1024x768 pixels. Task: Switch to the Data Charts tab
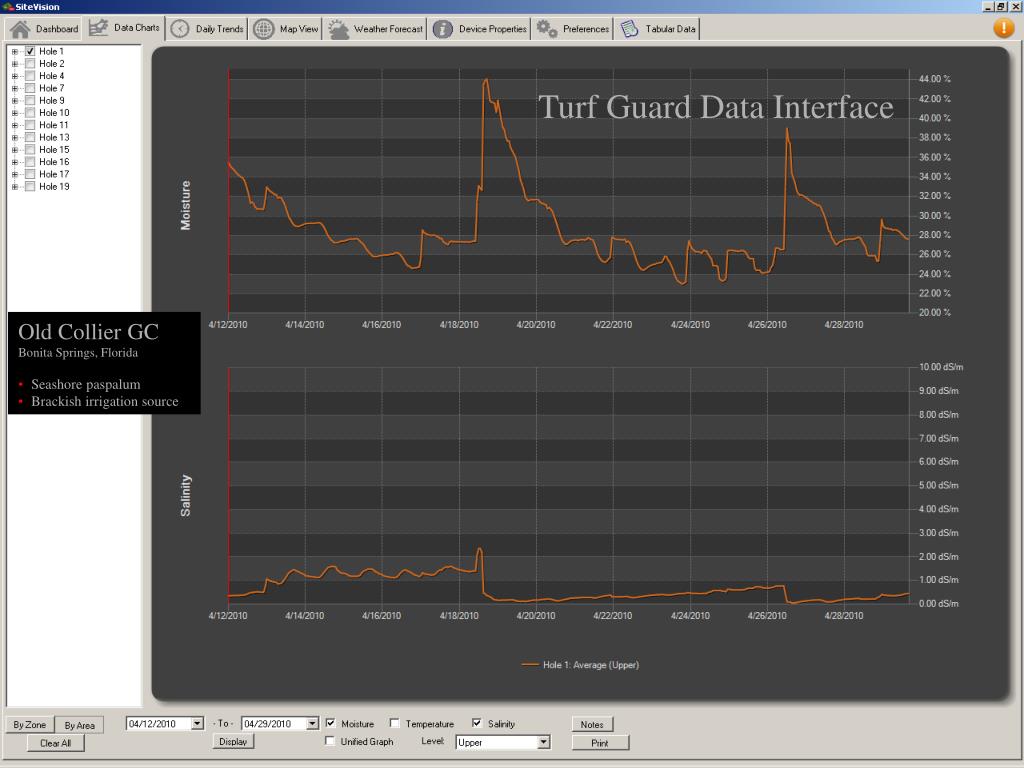124,28
